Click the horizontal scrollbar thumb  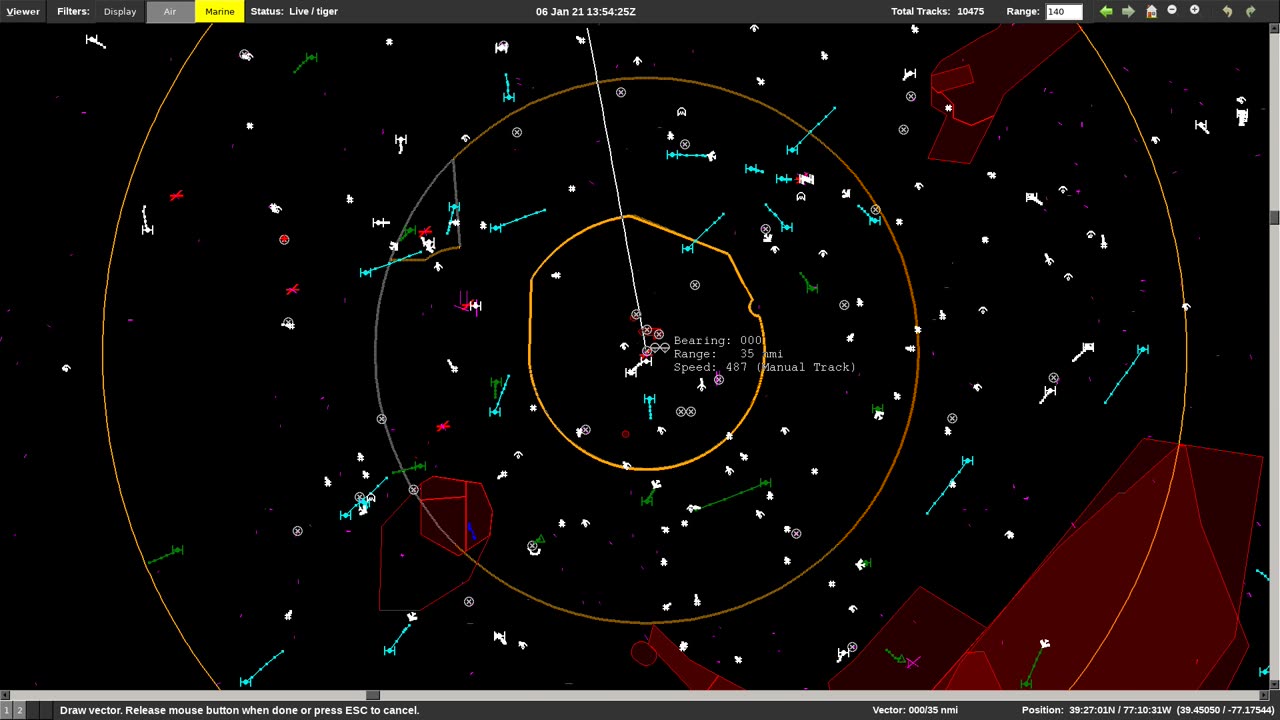[373, 695]
